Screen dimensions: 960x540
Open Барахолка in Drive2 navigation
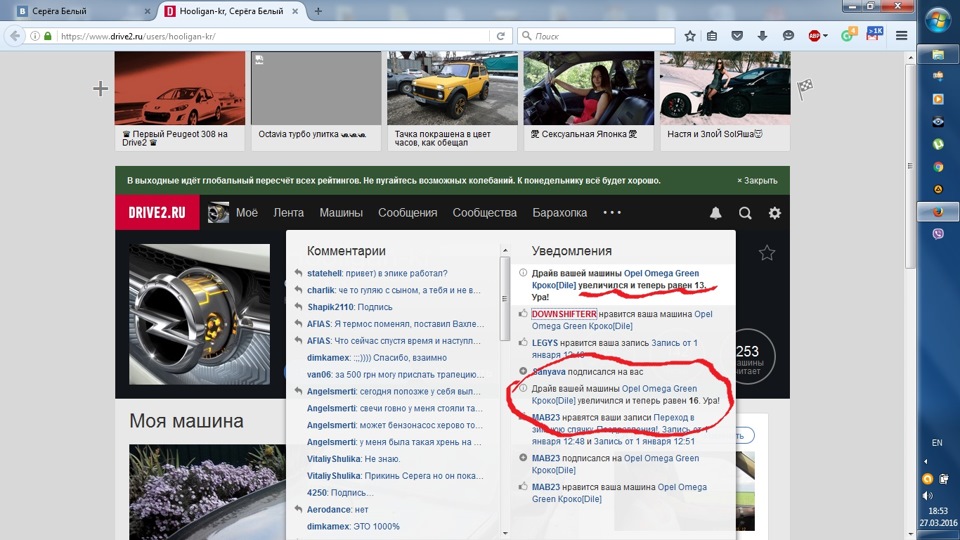coord(560,212)
